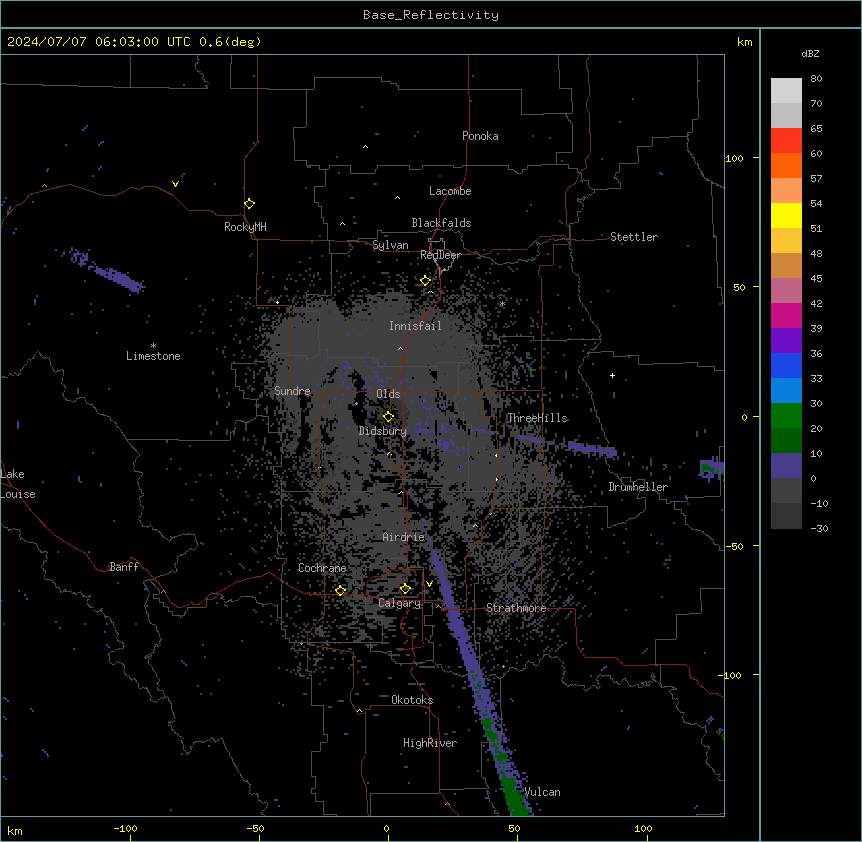Click the Sundre town label
862x842 pixels.
click(x=292, y=391)
